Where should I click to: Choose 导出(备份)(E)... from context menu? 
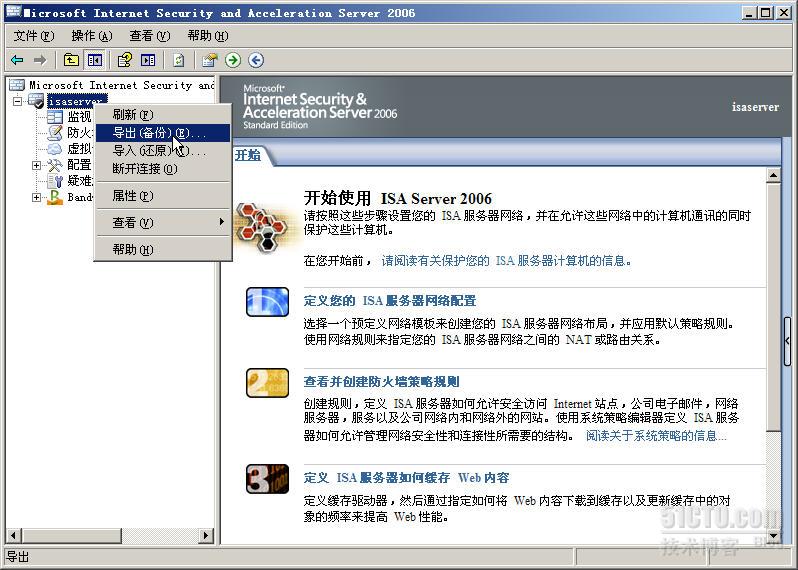163,133
